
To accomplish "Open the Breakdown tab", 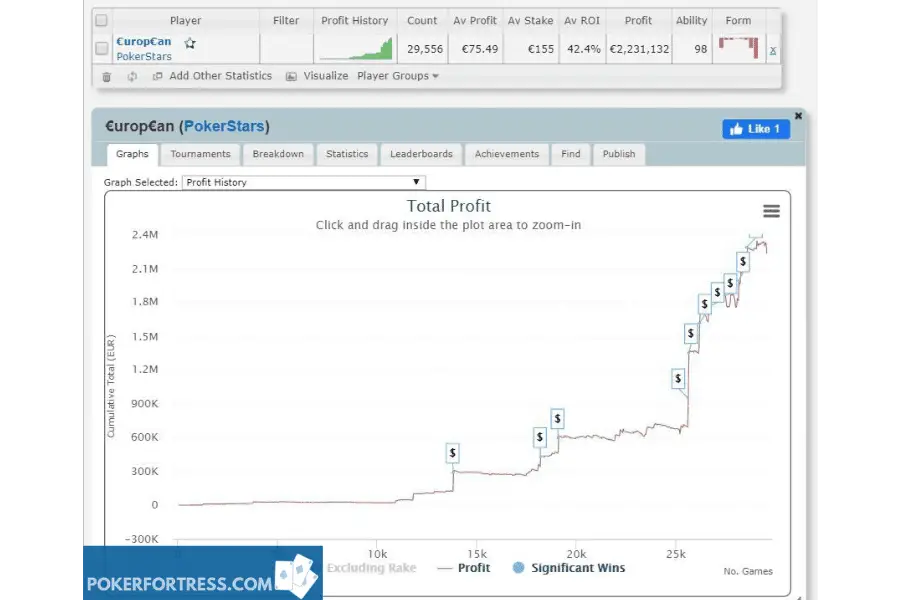I will 278,154.
